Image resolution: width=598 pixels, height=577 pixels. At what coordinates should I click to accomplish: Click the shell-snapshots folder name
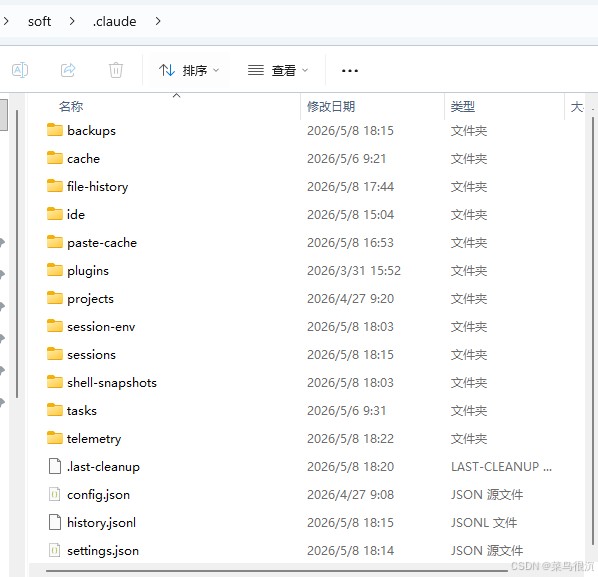click(x=112, y=383)
